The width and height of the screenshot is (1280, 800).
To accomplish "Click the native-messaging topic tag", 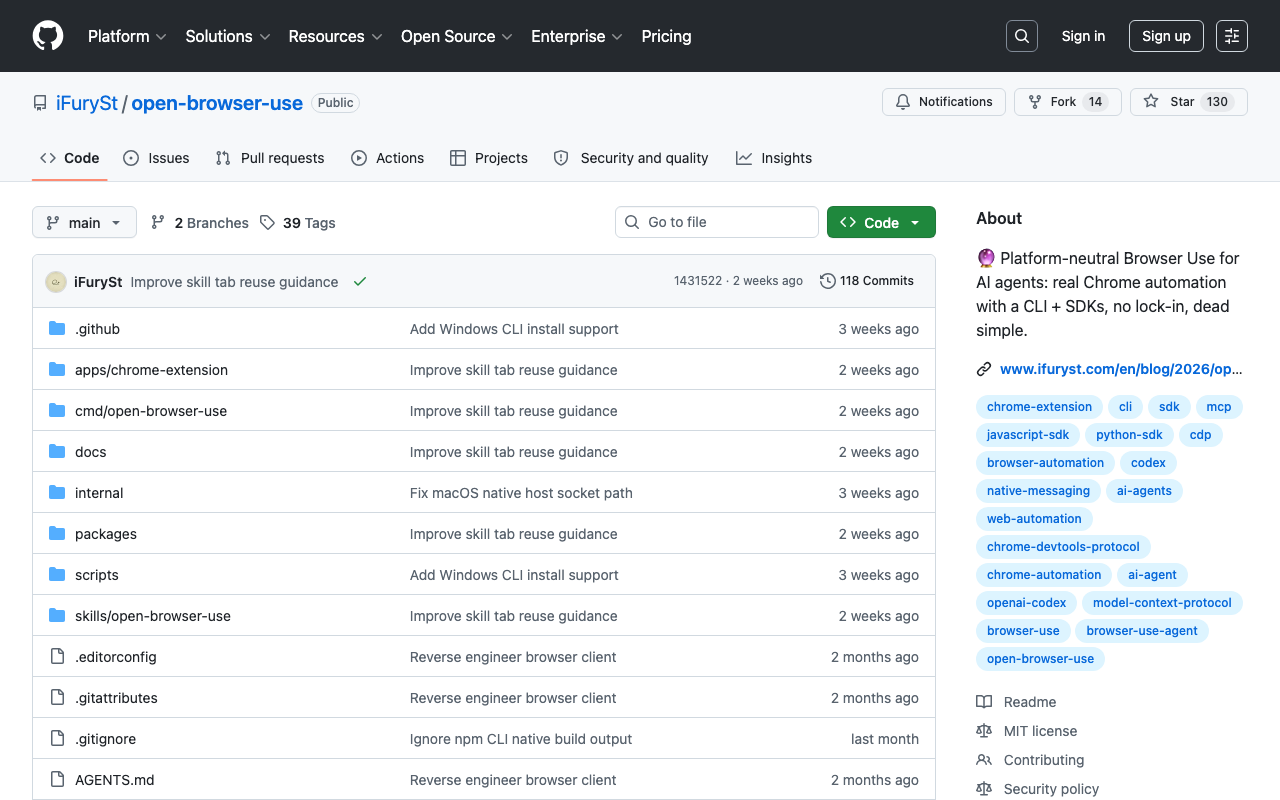I will click(1038, 491).
